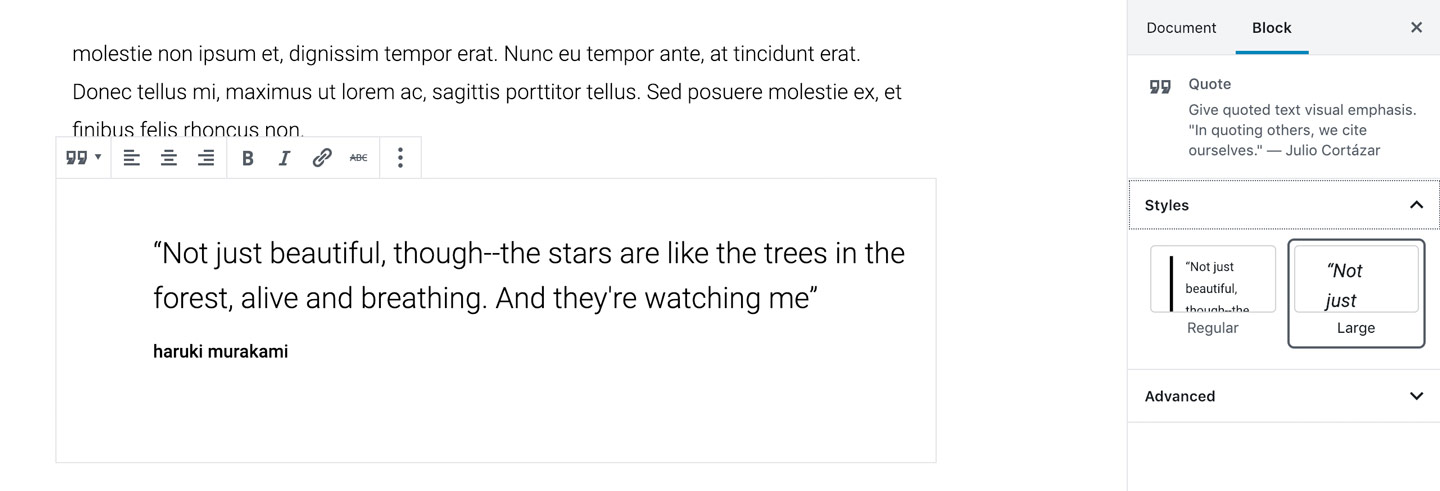Click the paragraph starting "molestie non ipsum"
The image size is (1440, 491).
pyautogui.click(x=488, y=92)
